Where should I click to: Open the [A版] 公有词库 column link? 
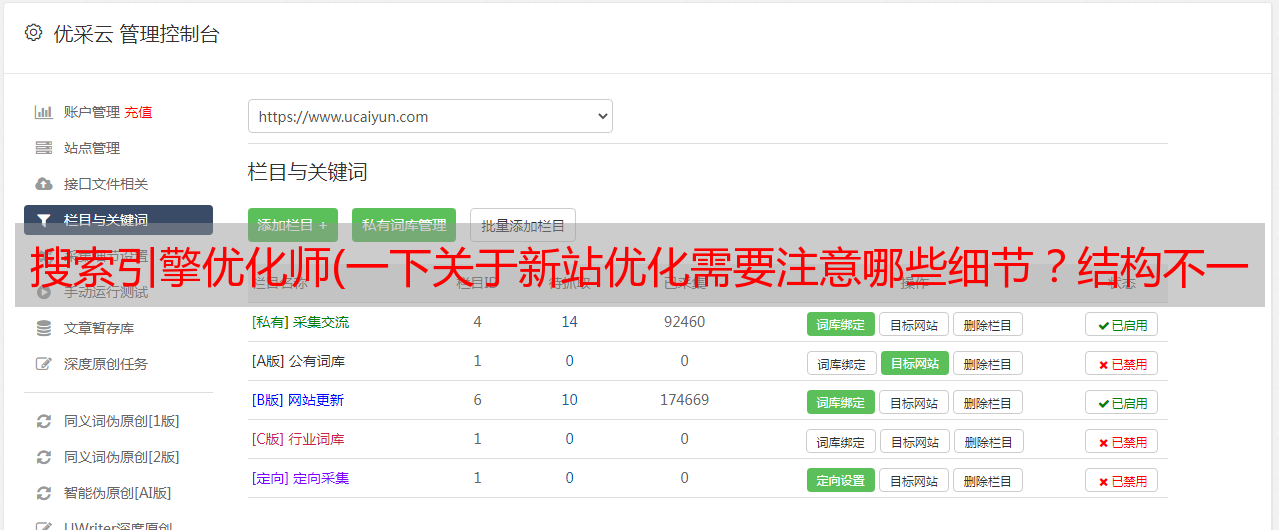point(298,361)
